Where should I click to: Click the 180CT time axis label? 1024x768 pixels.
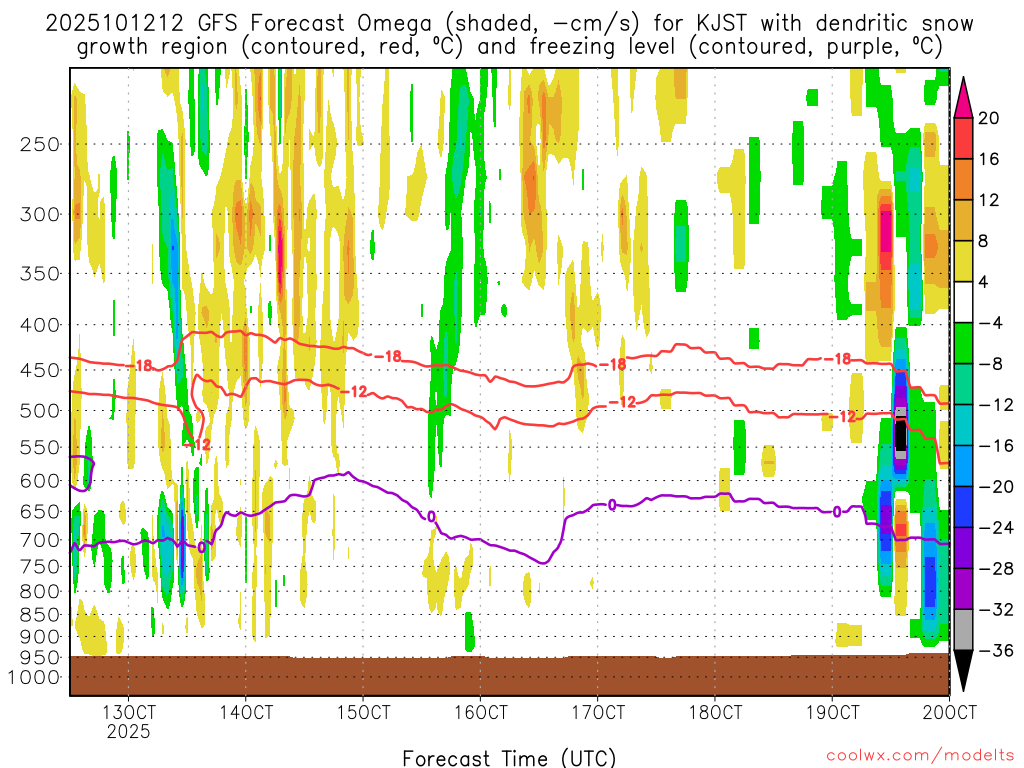[715, 712]
